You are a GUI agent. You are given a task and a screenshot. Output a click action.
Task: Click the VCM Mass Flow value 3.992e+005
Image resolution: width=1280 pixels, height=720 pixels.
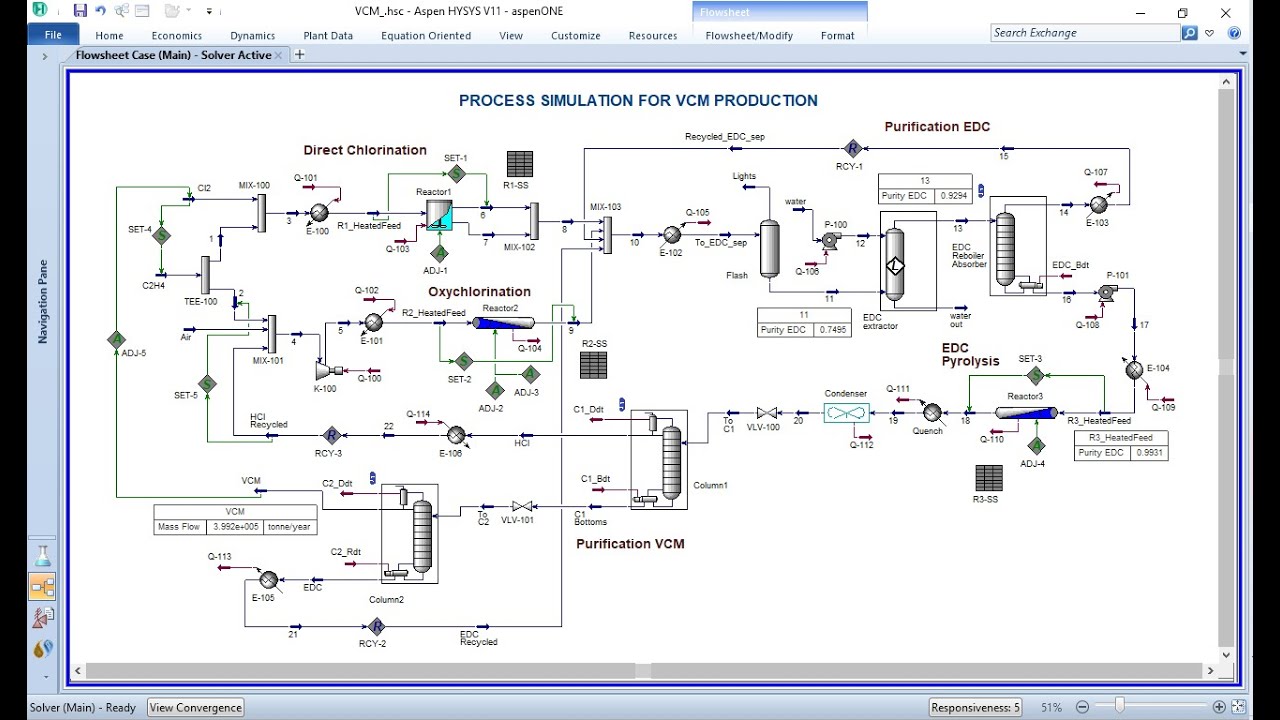pos(234,526)
